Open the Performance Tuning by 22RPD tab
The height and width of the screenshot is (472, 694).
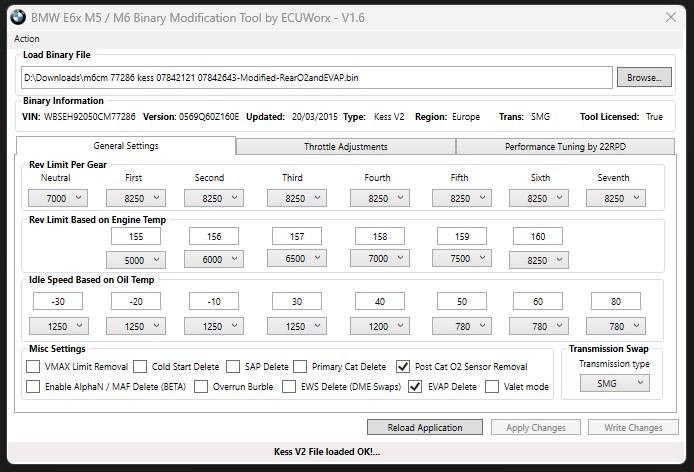tap(566, 146)
